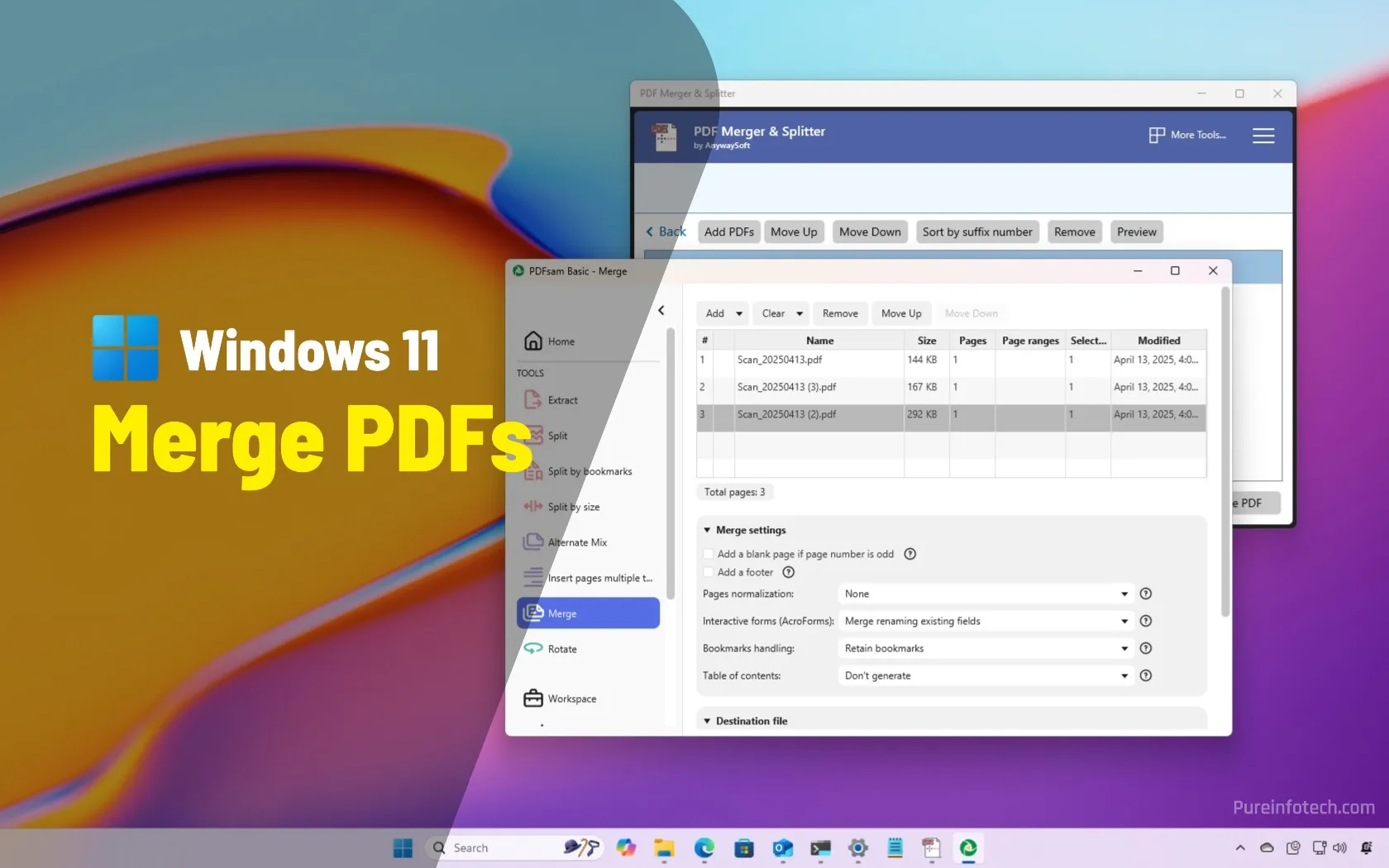This screenshot has height=868, width=1389.
Task: Open the Workspace section in PDFsam
Action: point(572,699)
